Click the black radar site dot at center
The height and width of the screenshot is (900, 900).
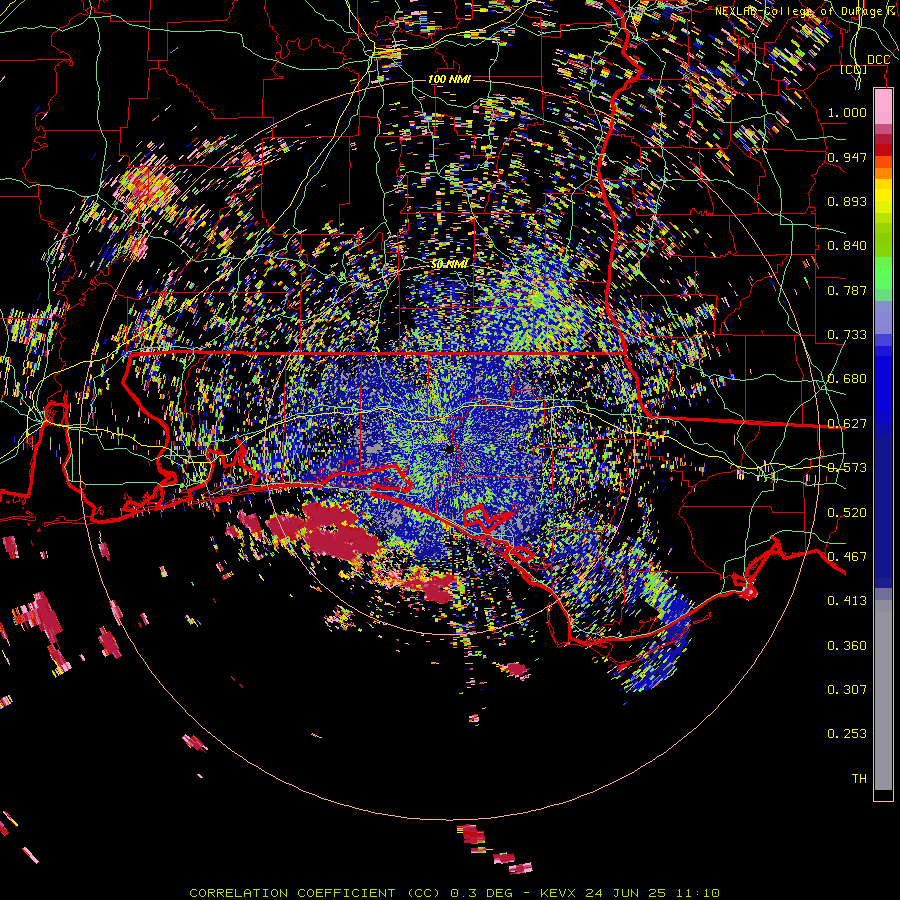pos(449,449)
